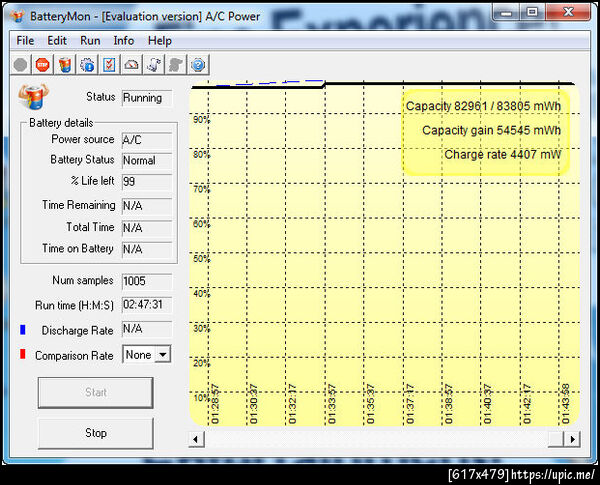
Task: Click the % Life left field showing 99
Action: click(x=147, y=181)
